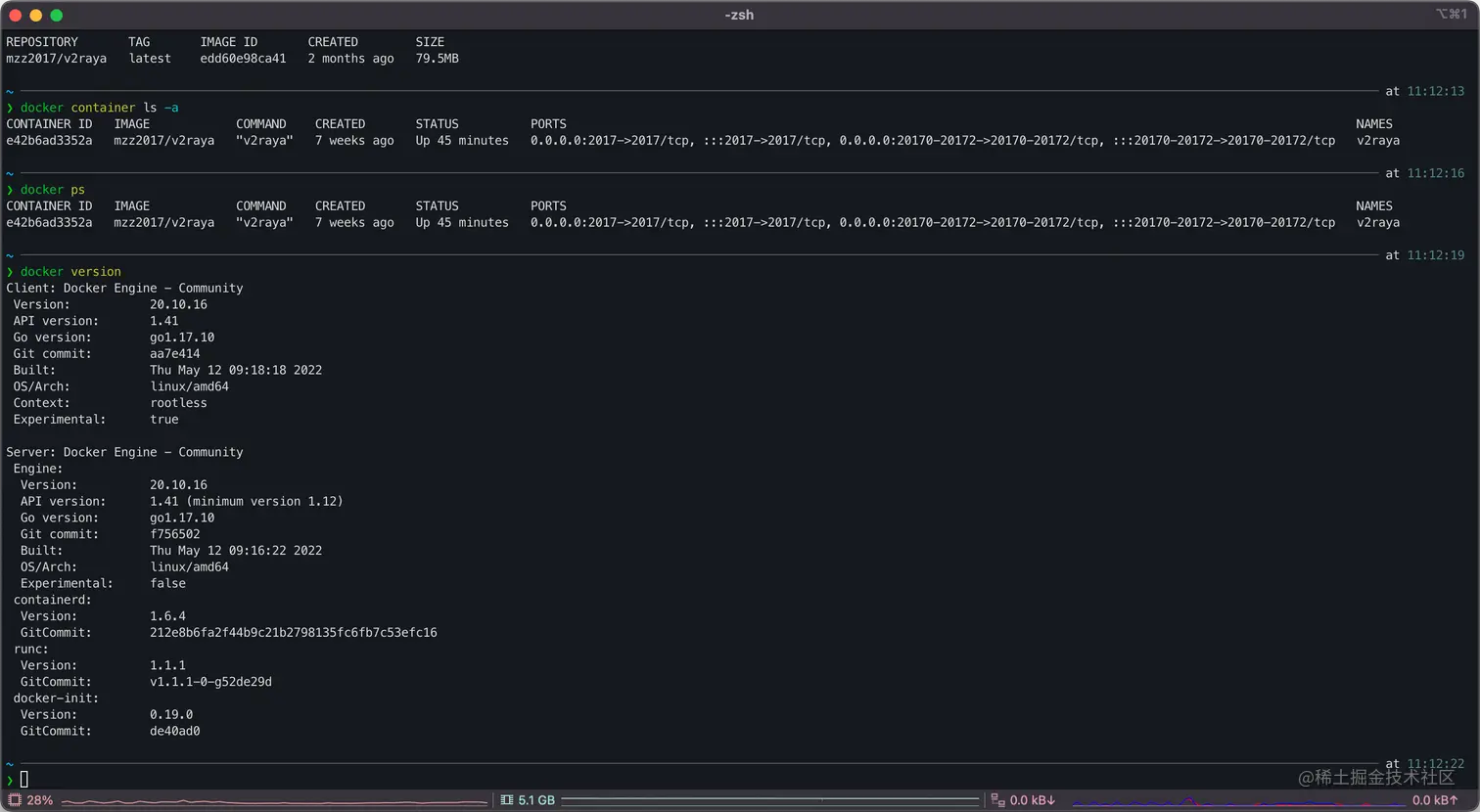
Task: Click the 'latest' tag value
Action: [150, 59]
